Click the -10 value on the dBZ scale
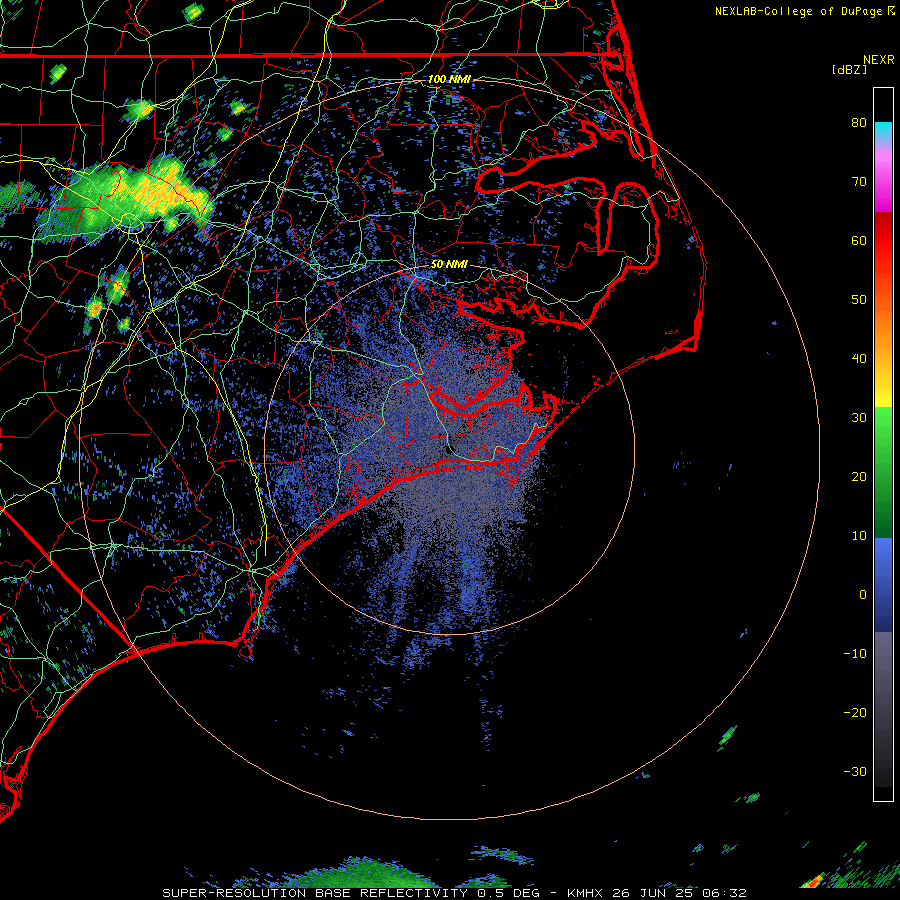The width and height of the screenshot is (900, 900). 855,654
